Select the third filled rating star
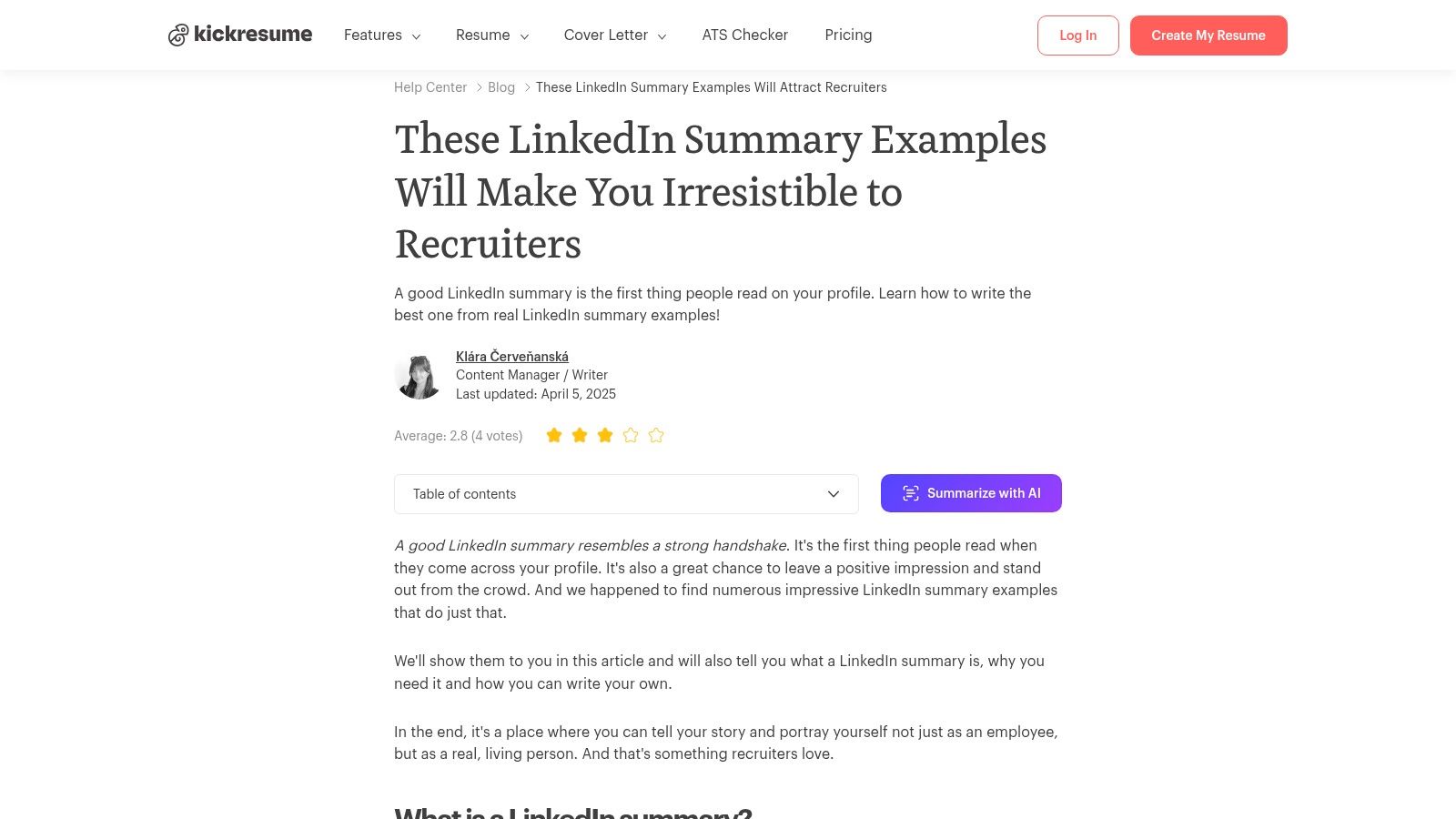 604,435
